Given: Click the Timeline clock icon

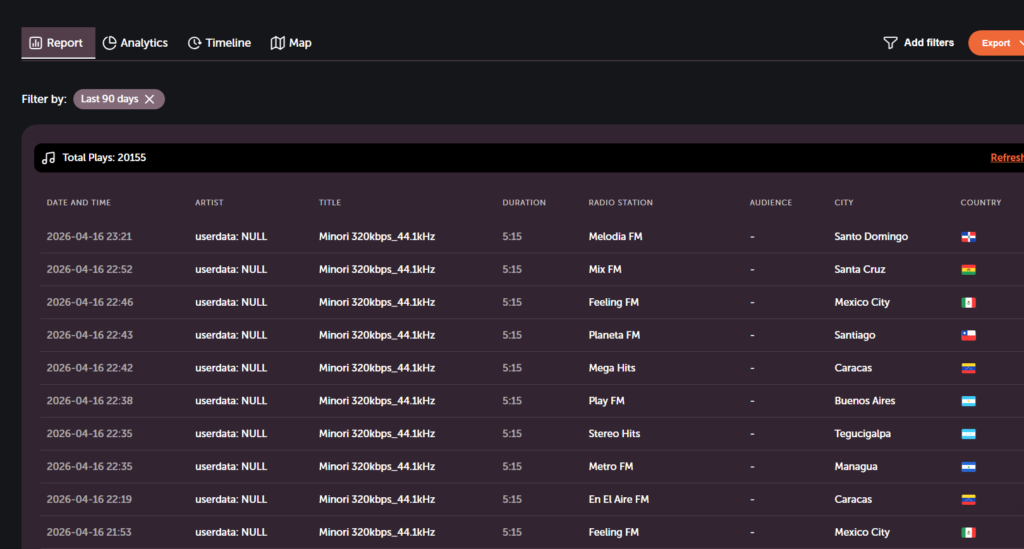Looking at the screenshot, I should click(195, 43).
